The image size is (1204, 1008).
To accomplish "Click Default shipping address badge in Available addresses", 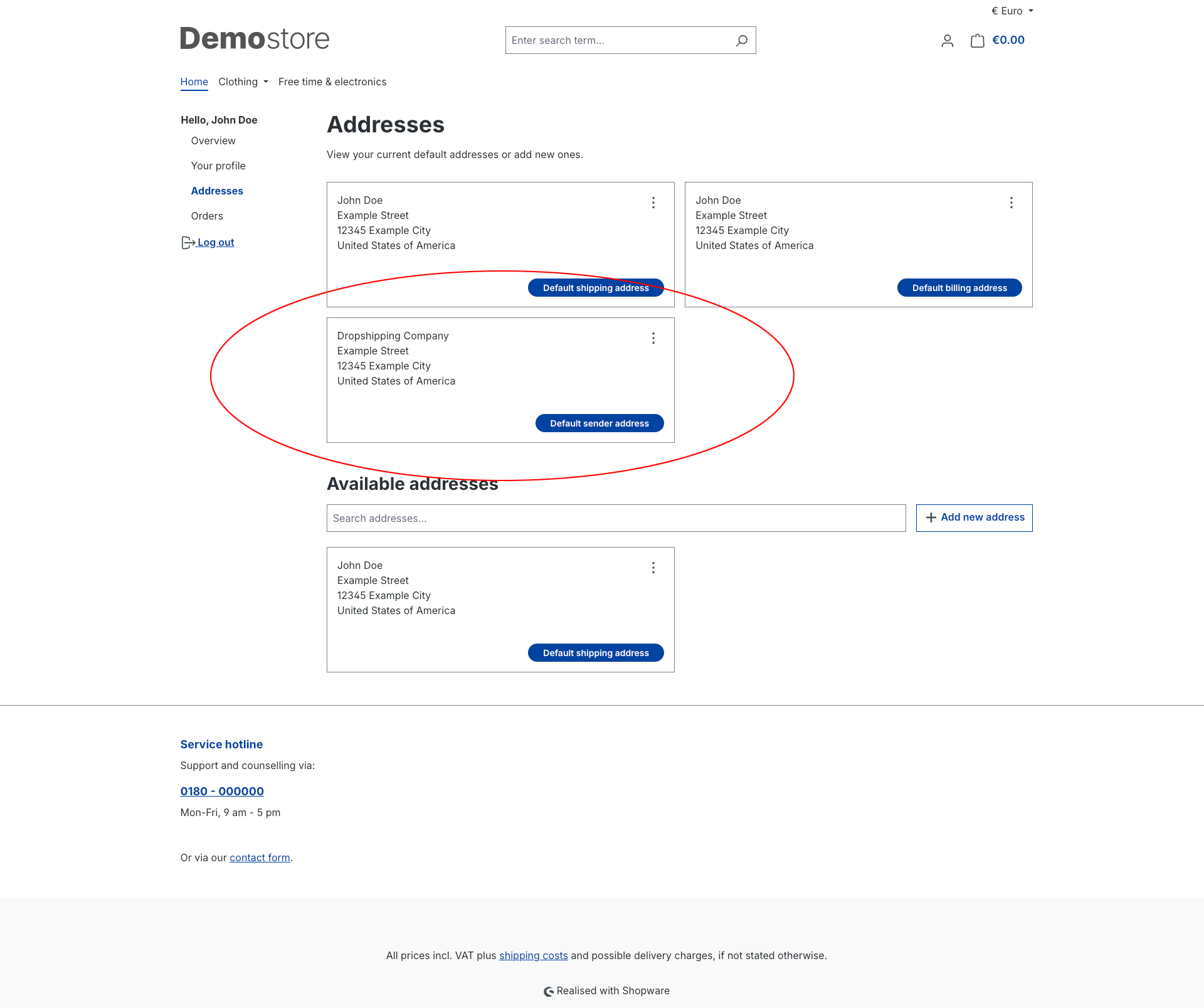I will [596, 653].
